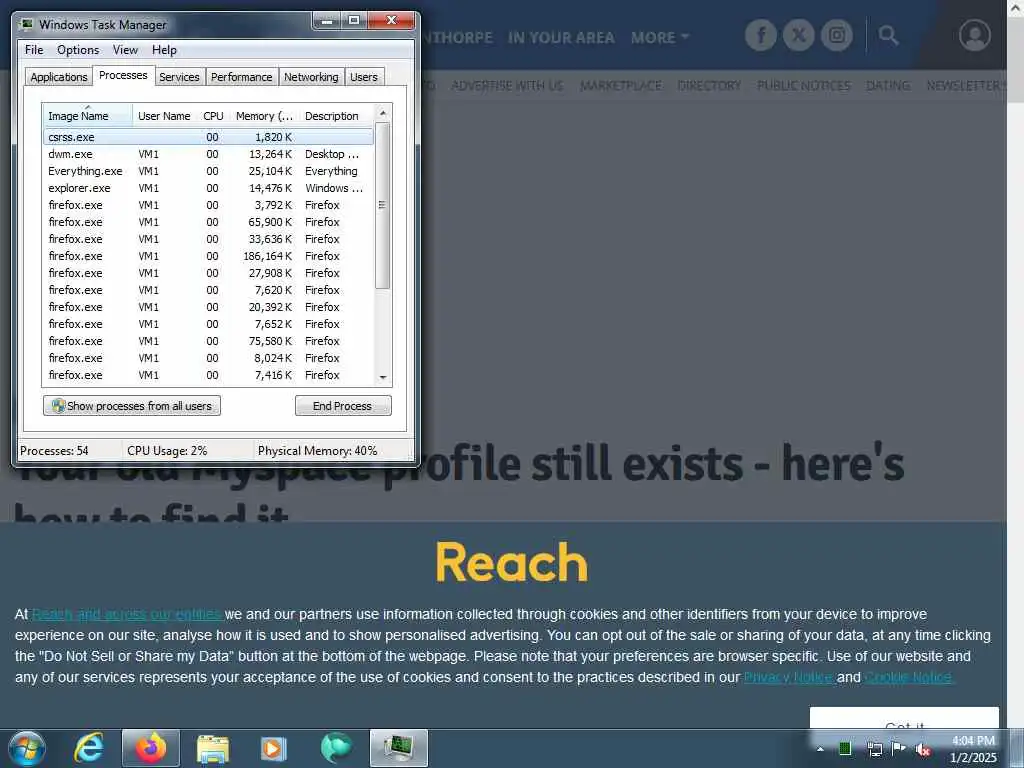Screen dimensions: 1024x768
Task: Click the End Process button
Action: (343, 406)
